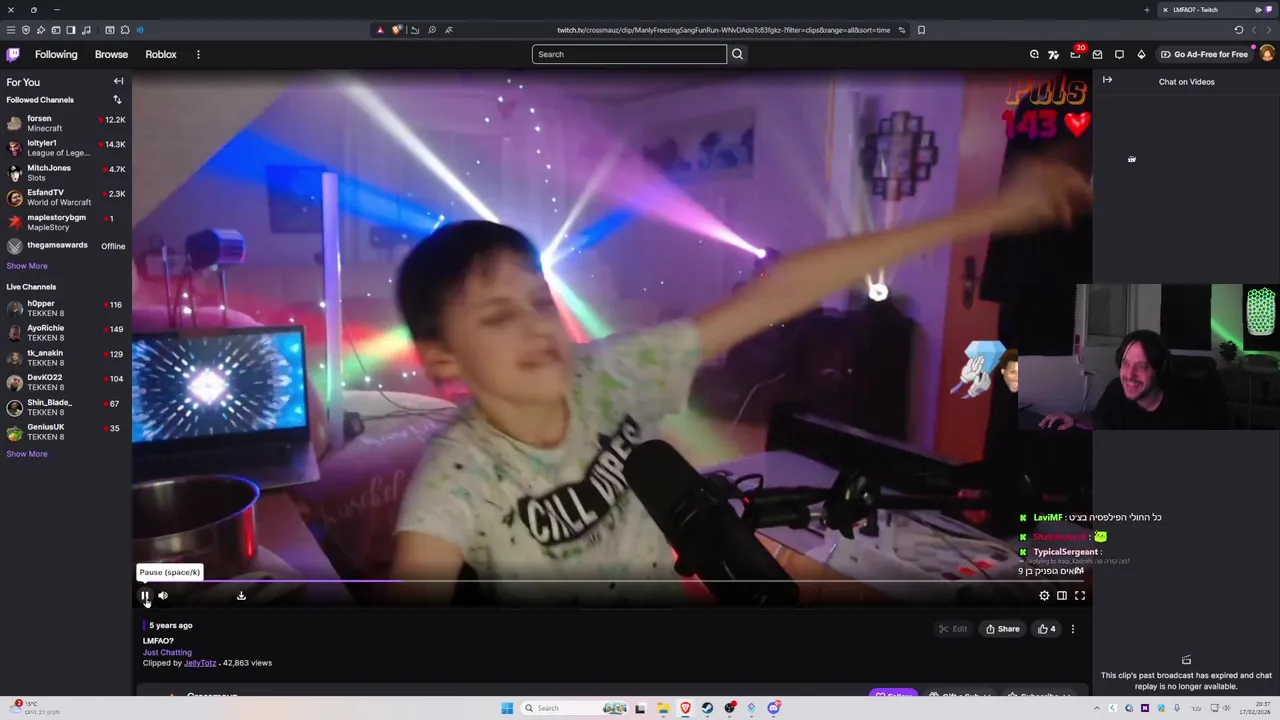Open a new browser tab

click(1147, 10)
